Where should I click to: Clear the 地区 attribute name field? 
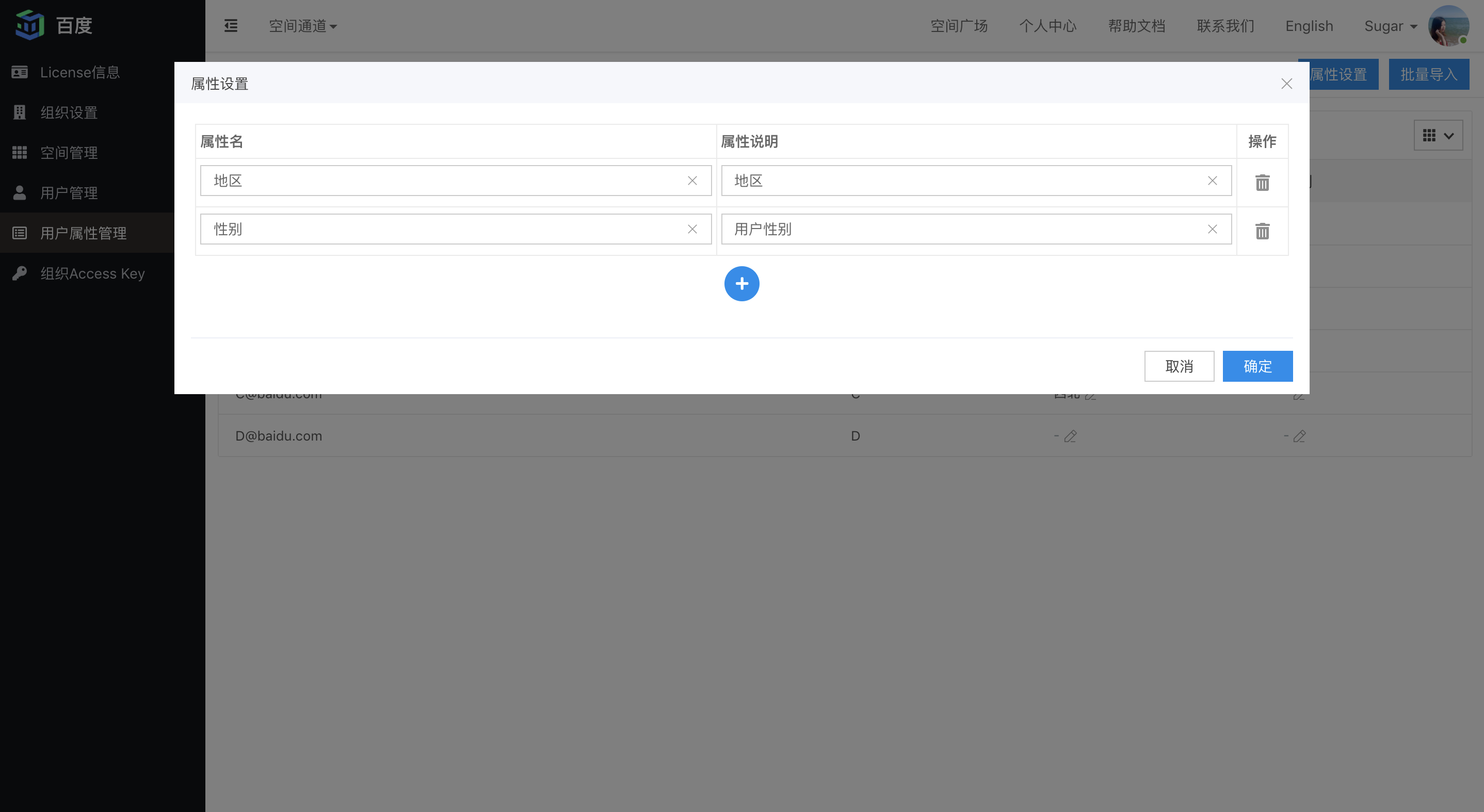click(692, 181)
